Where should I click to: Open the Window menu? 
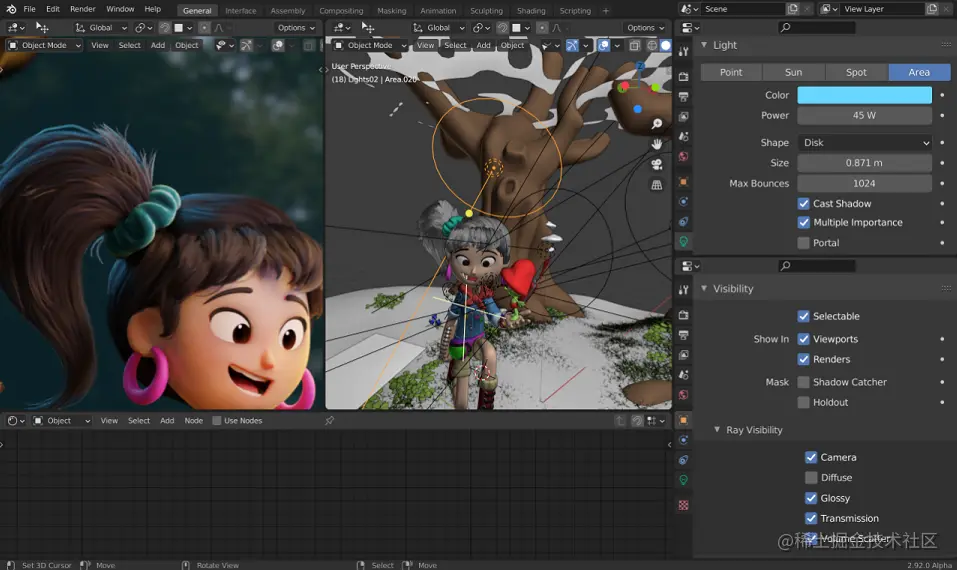tap(120, 9)
